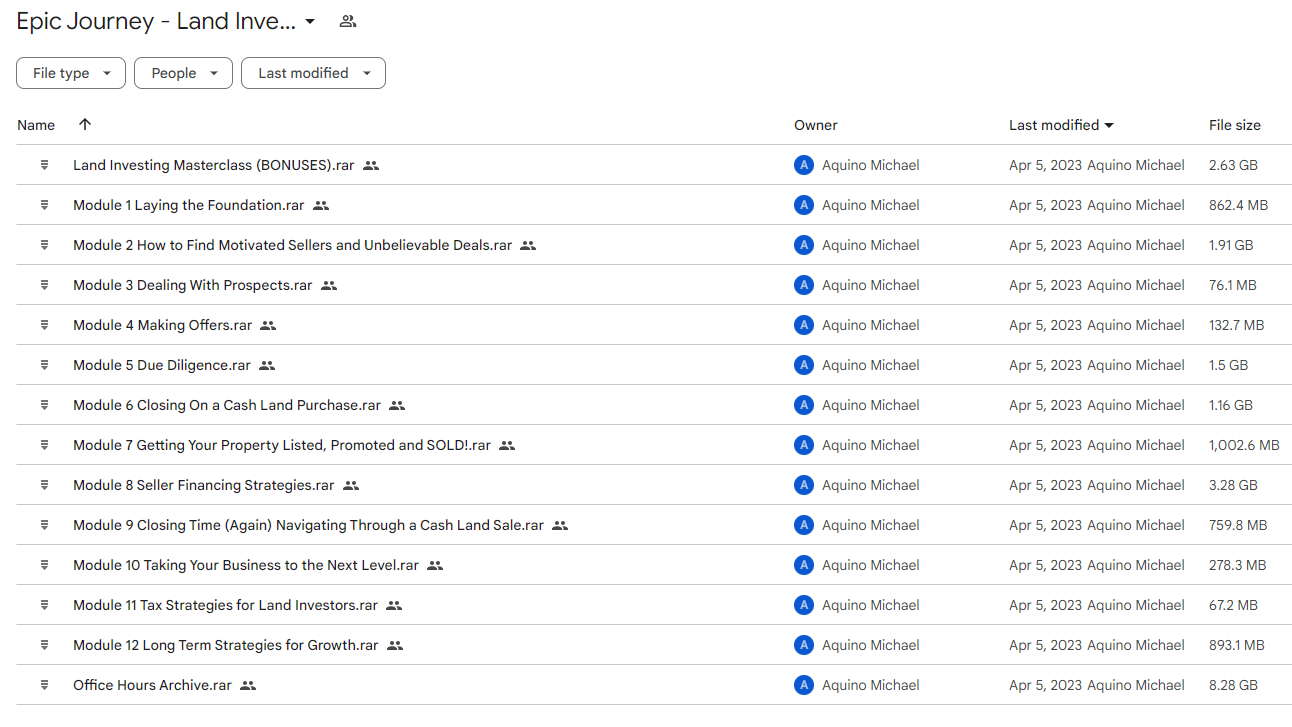
Task: Open the File type filter
Action: [71, 73]
